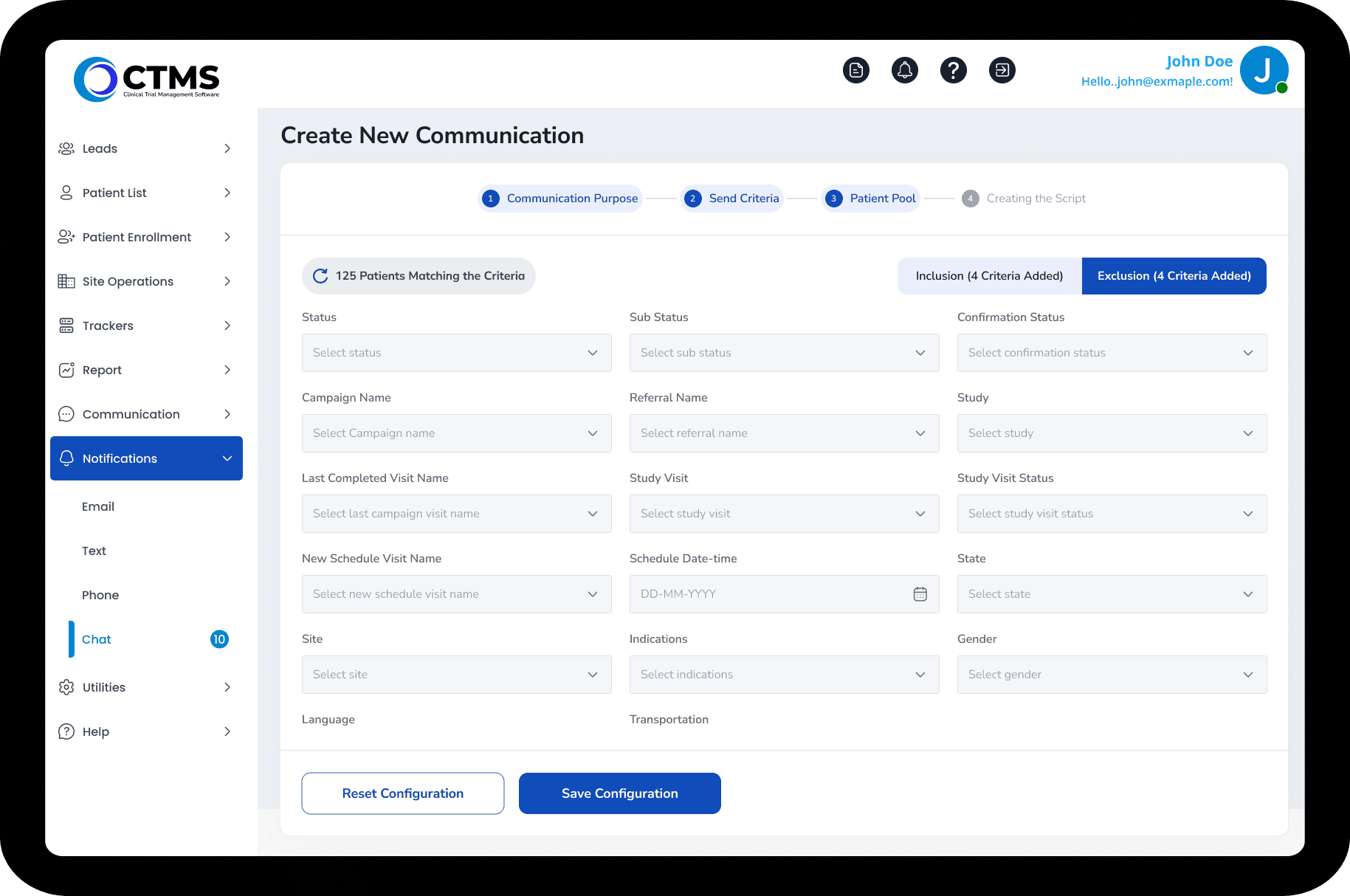Click the help question mark icon
Screen dimensions: 1350x896
(954, 70)
